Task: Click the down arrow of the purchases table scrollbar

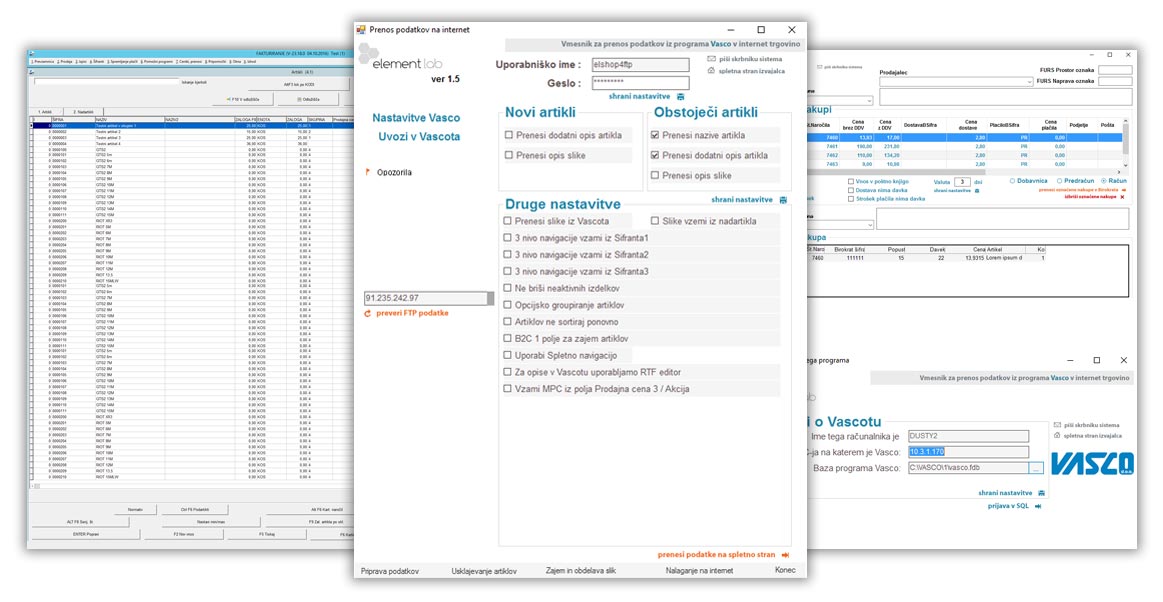Action: click(1125, 165)
